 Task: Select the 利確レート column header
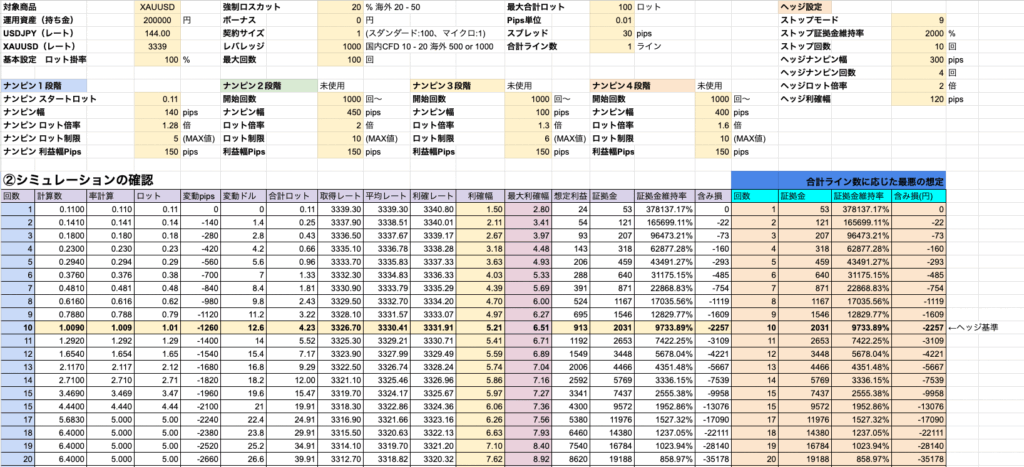(x=433, y=195)
